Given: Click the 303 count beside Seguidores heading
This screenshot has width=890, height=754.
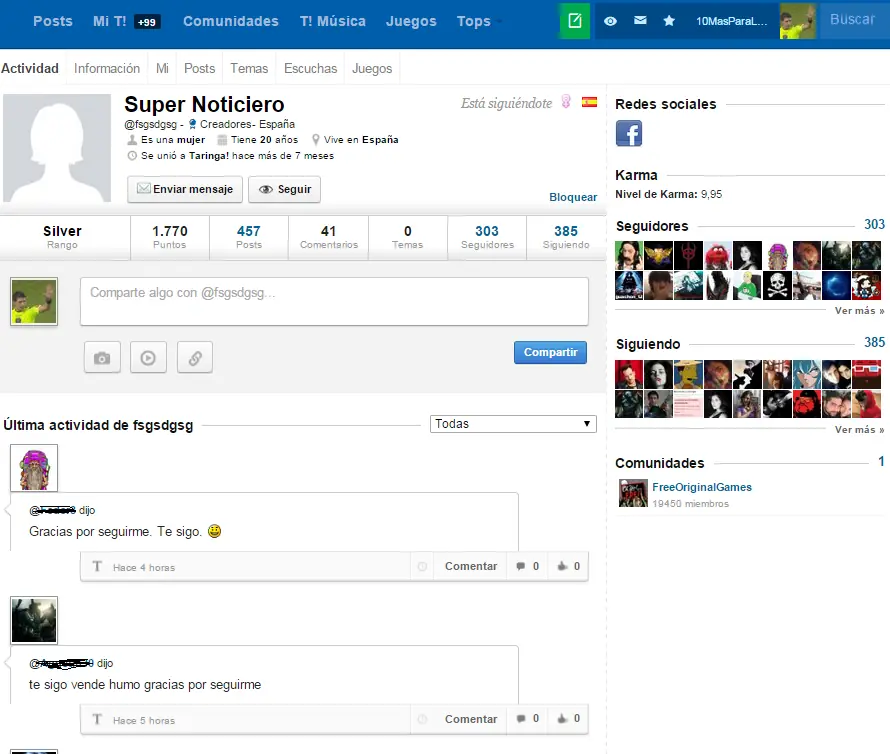Looking at the screenshot, I should (874, 224).
